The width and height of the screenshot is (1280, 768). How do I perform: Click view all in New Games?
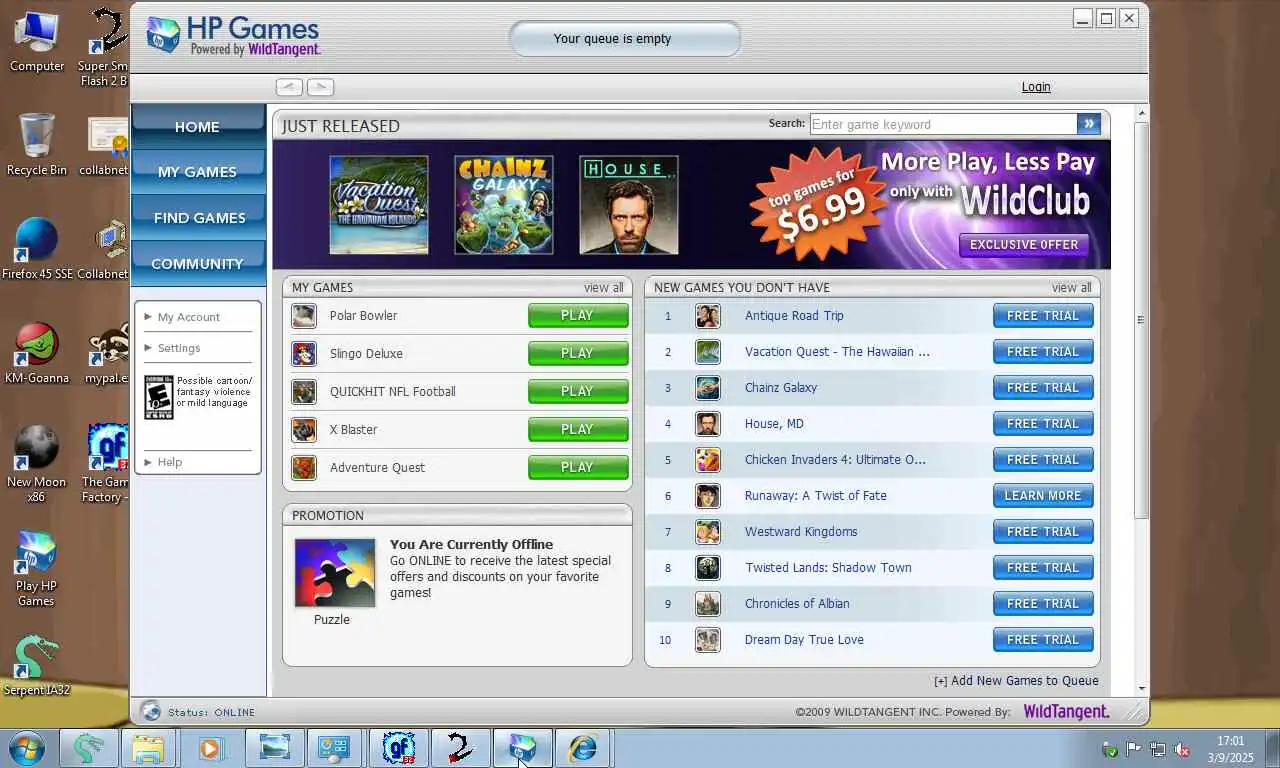pyautogui.click(x=1072, y=288)
